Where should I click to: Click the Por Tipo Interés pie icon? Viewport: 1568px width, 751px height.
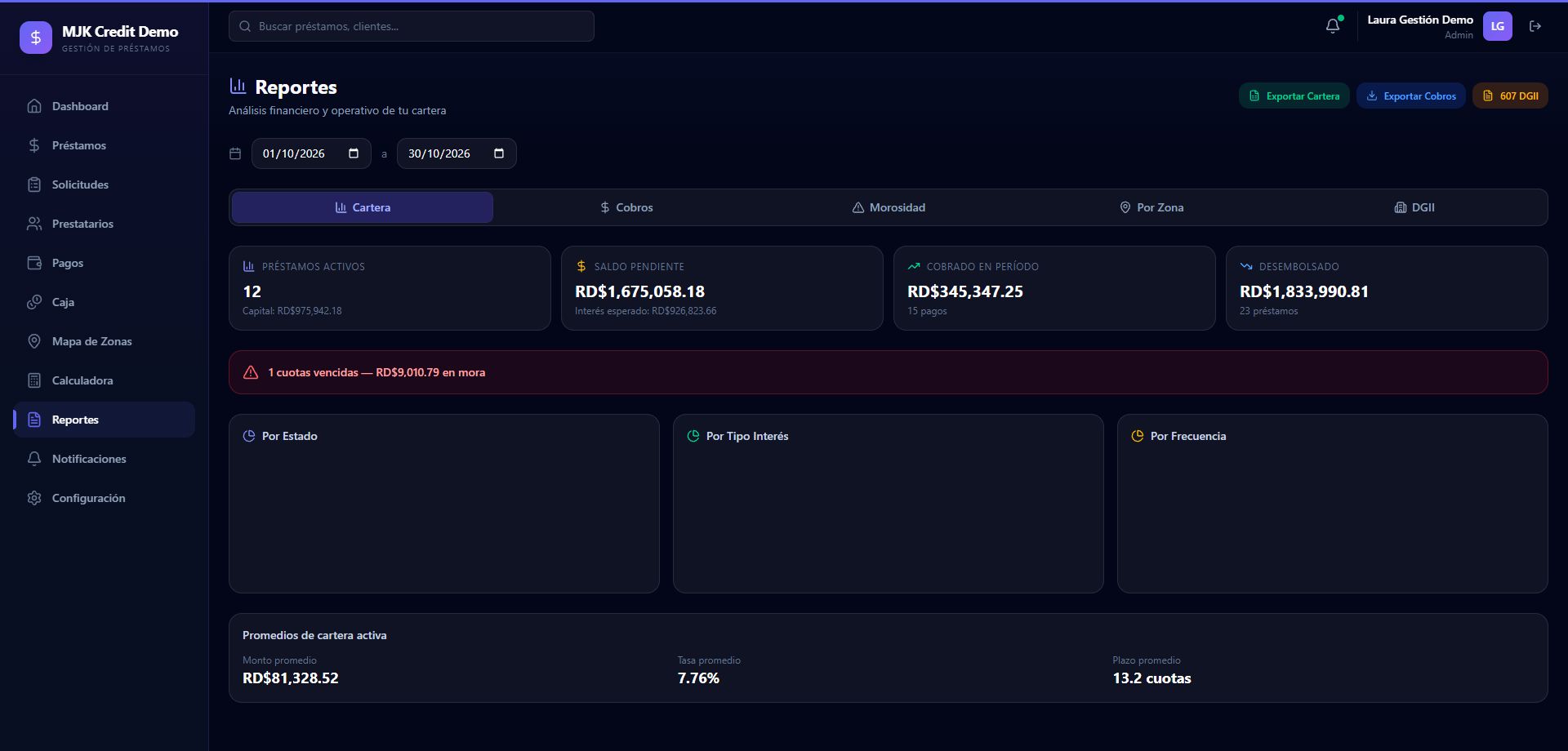point(693,436)
